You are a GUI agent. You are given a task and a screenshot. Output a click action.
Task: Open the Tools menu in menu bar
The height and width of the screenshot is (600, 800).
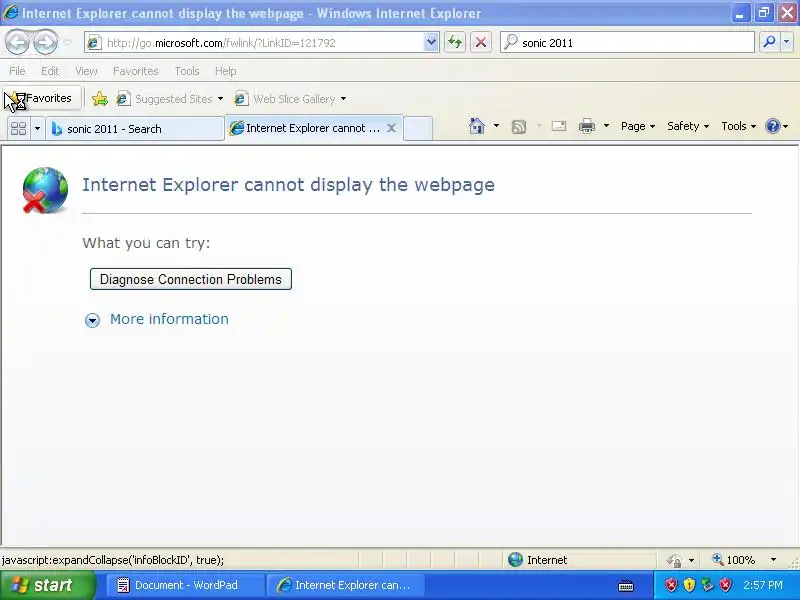187,71
